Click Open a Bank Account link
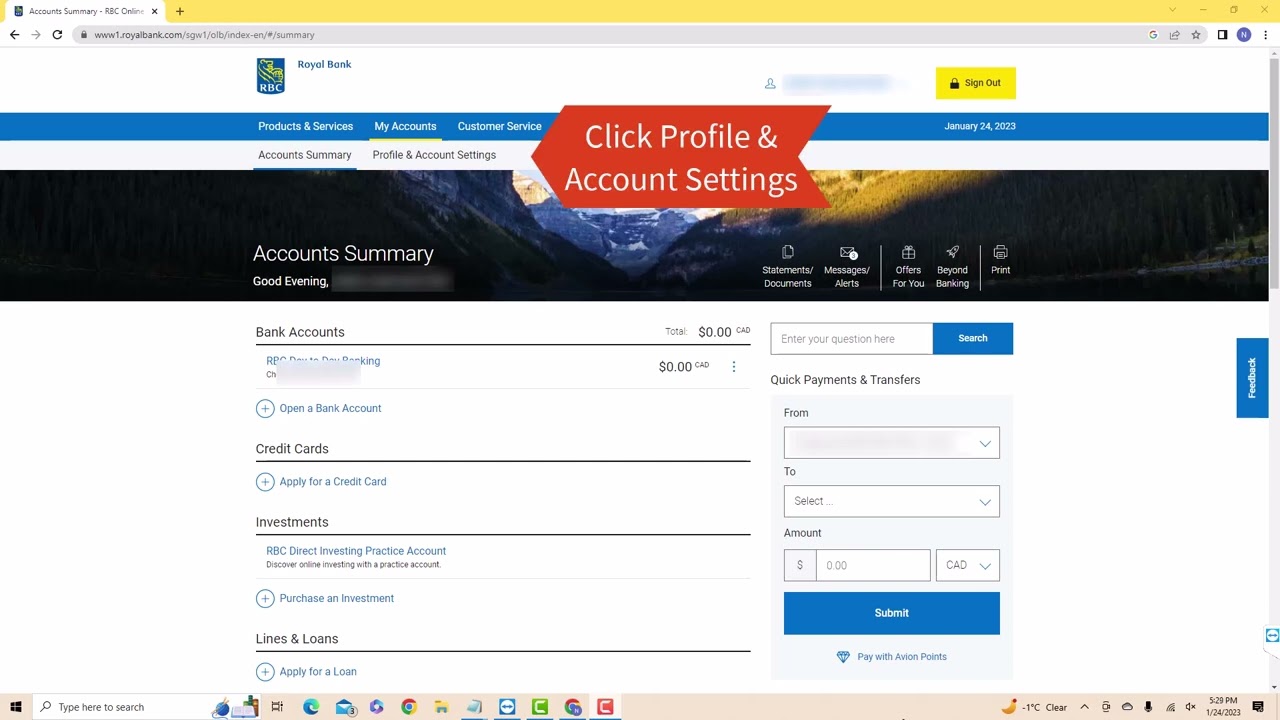The image size is (1280, 720). [330, 408]
